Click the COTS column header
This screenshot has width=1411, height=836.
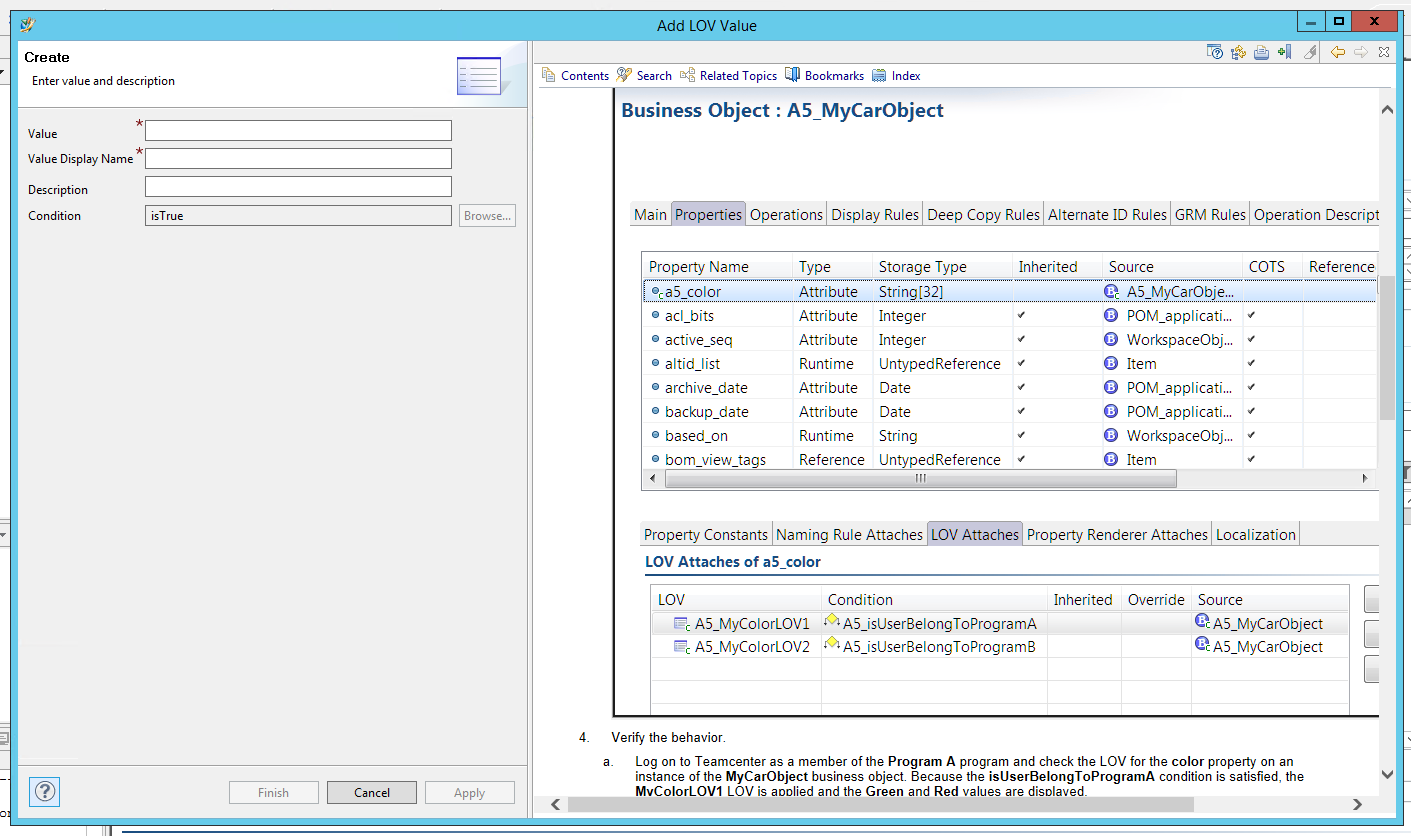click(x=1272, y=266)
